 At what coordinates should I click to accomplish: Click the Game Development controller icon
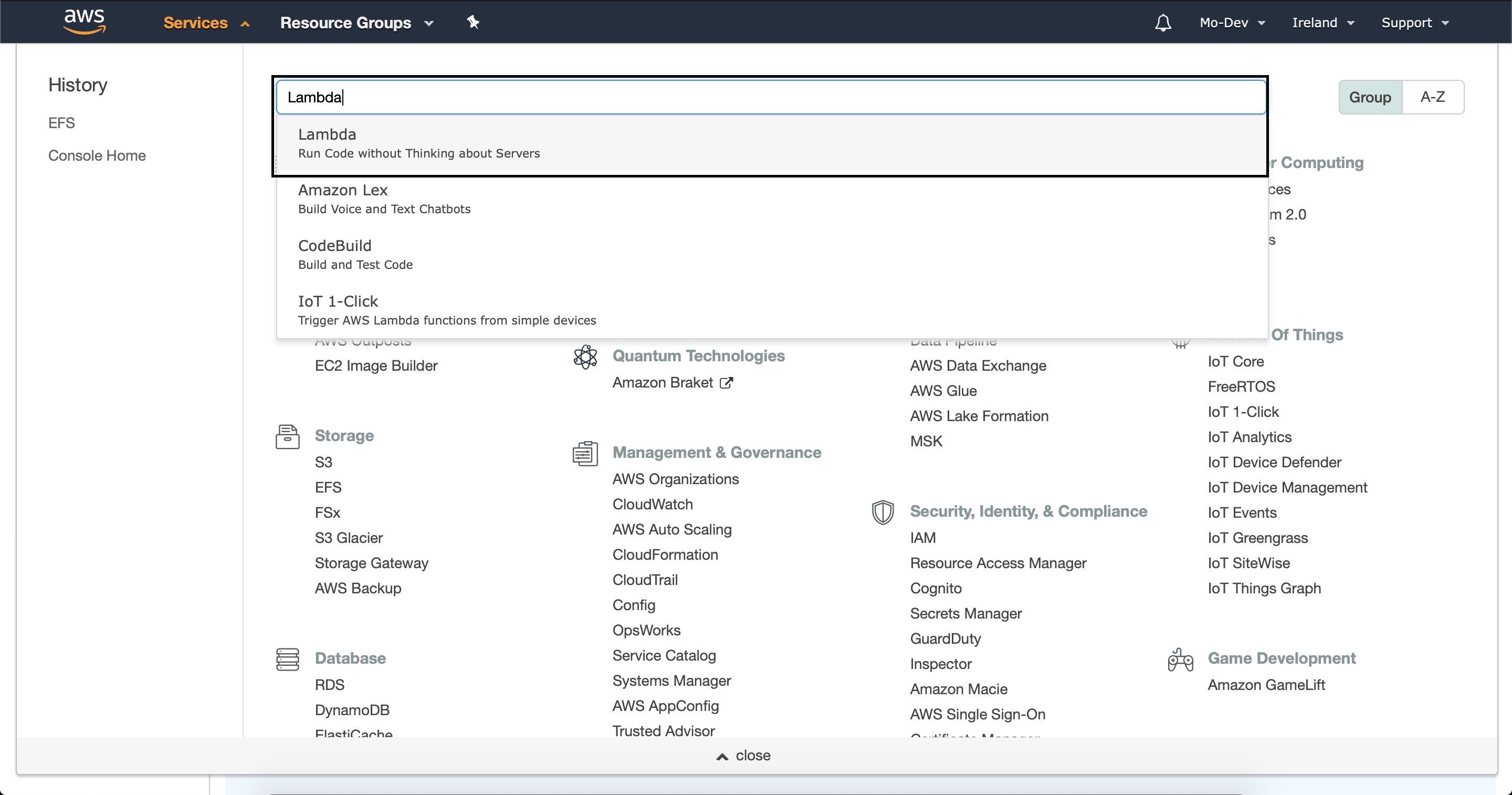point(1180,660)
